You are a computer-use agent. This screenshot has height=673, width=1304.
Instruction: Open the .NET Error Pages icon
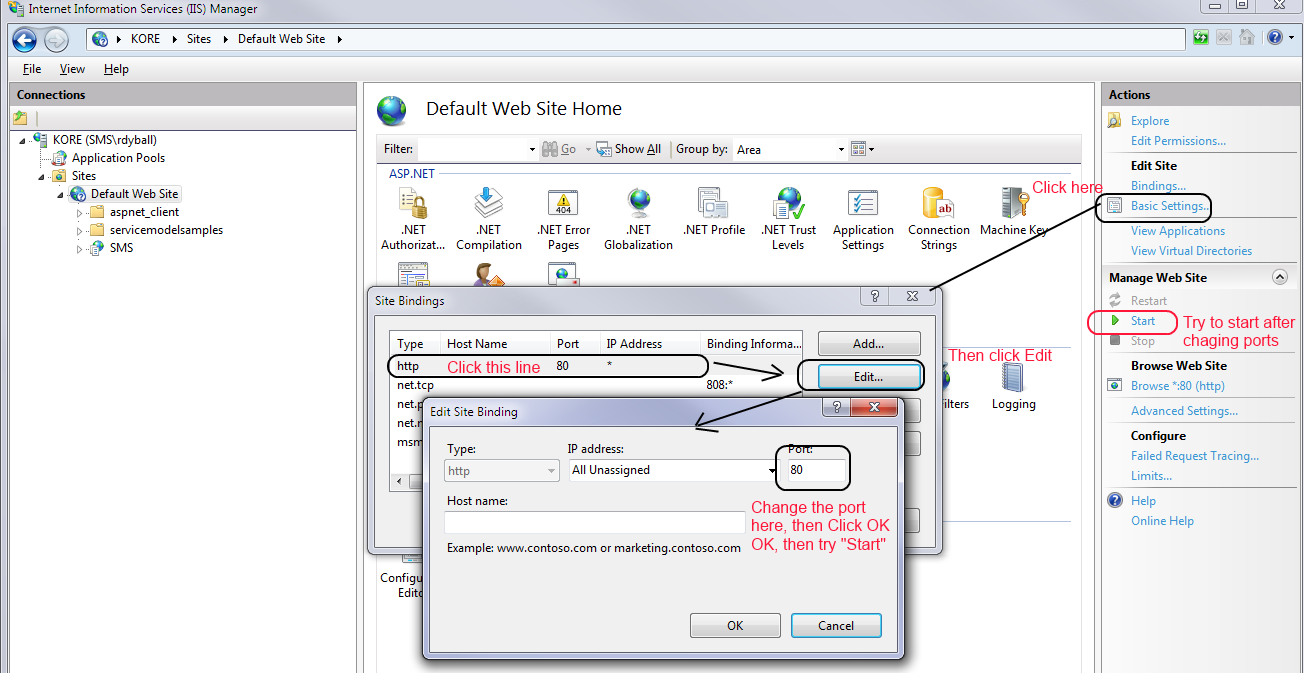pos(563,205)
